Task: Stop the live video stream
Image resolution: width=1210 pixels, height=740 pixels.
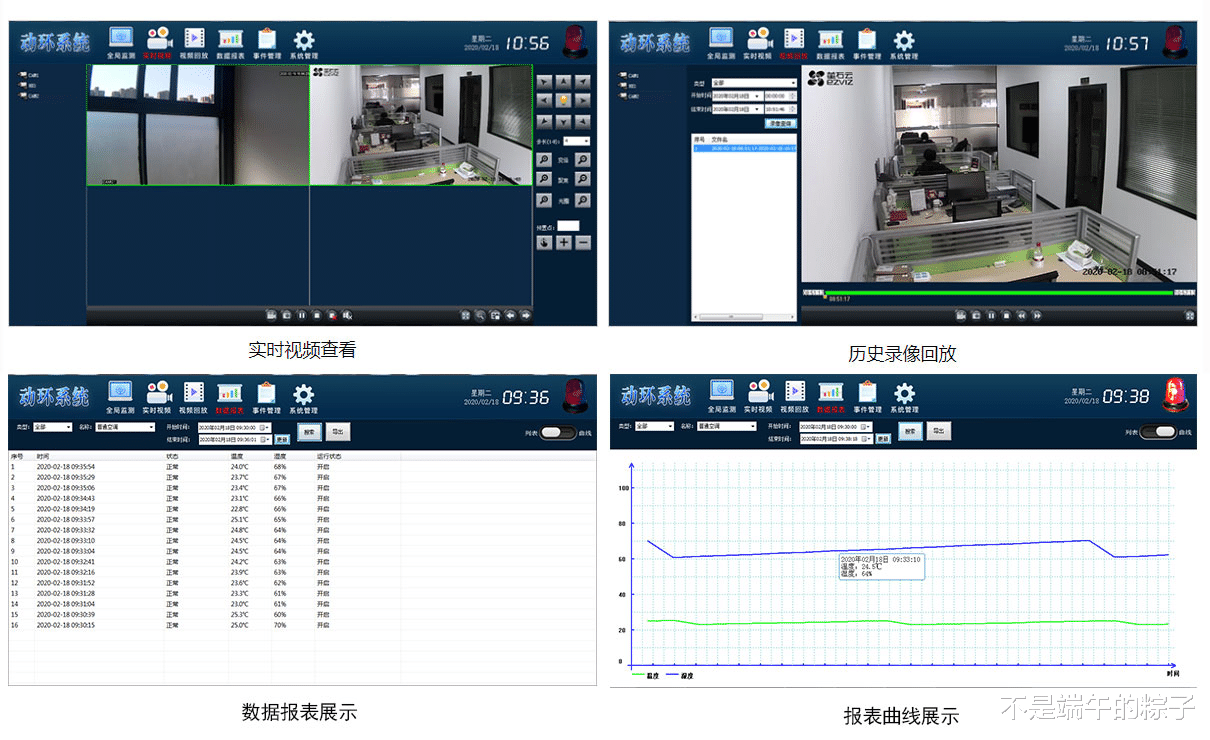Action: tap(317, 315)
